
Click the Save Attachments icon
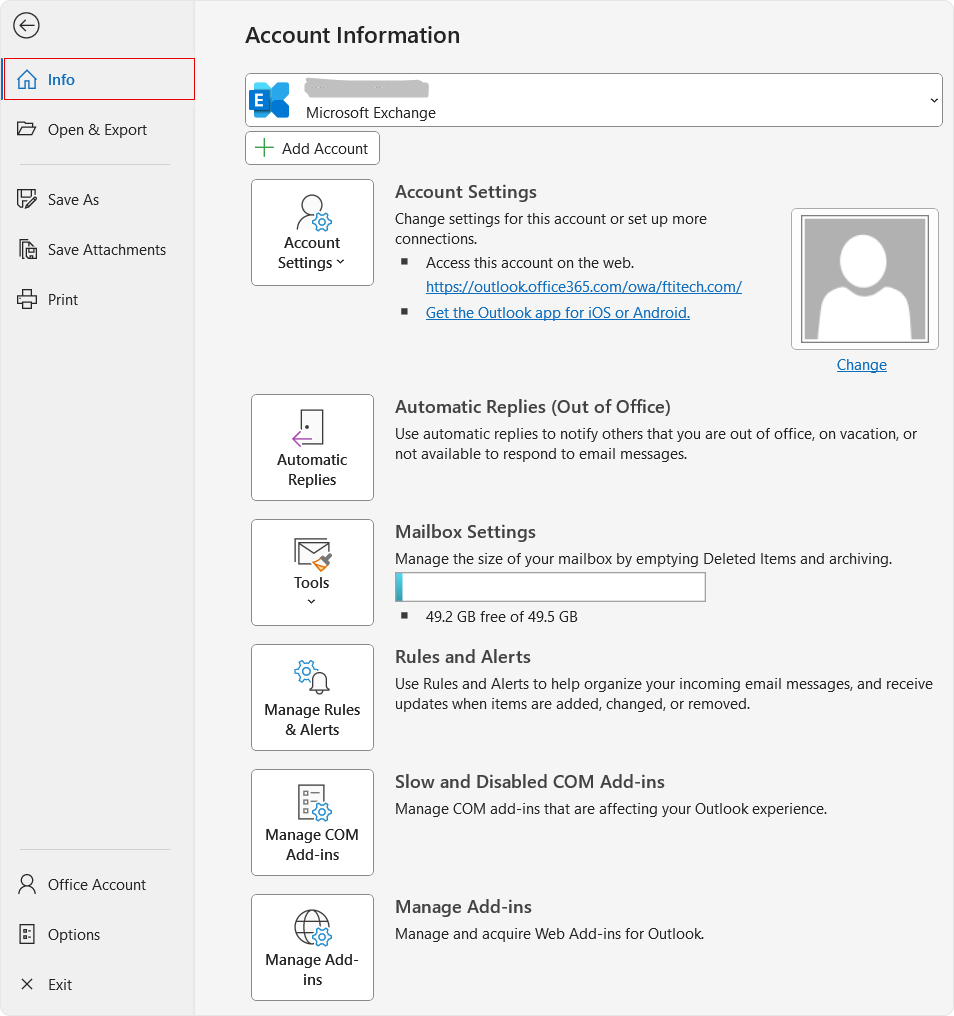coord(27,249)
